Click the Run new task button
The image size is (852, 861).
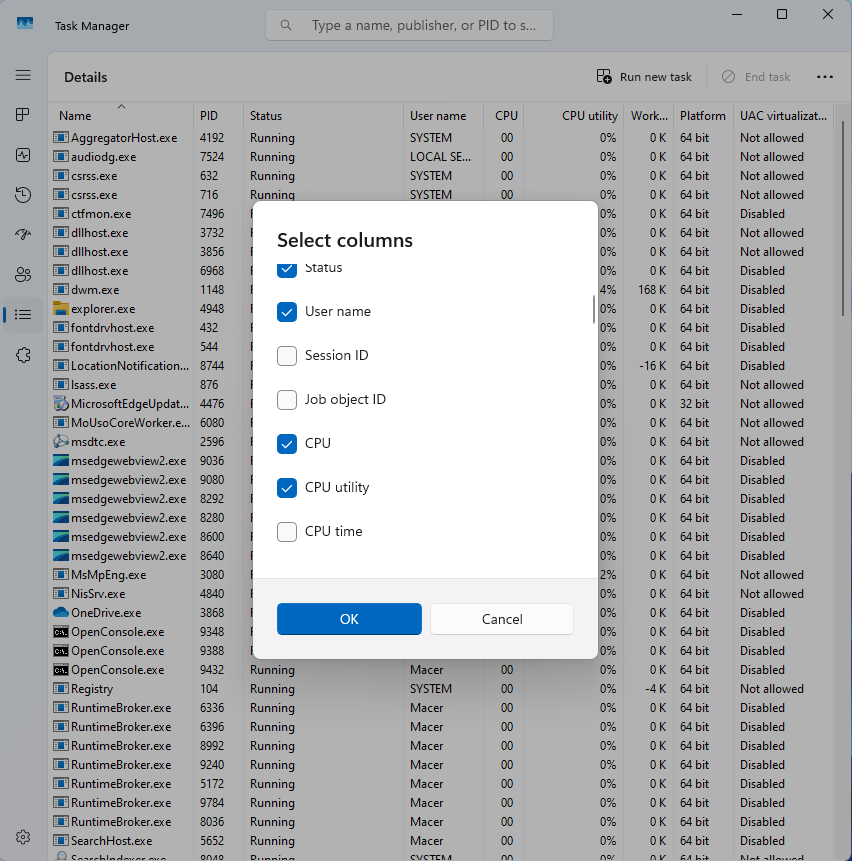[644, 77]
